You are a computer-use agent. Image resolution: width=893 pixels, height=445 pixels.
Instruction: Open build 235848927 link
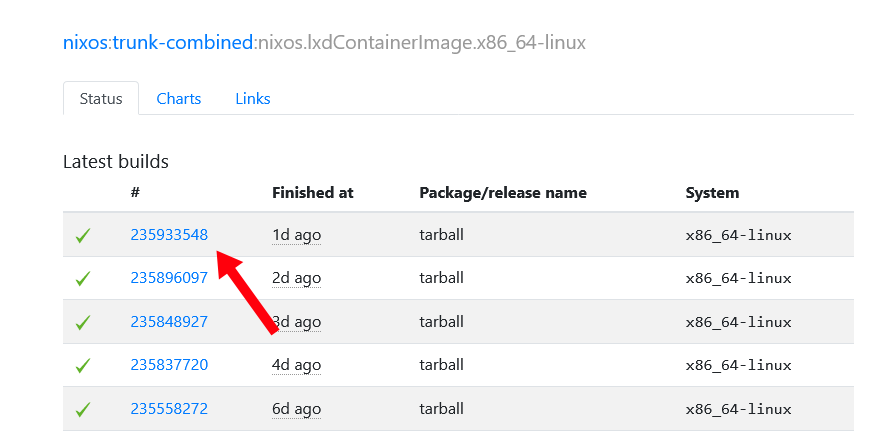click(169, 321)
